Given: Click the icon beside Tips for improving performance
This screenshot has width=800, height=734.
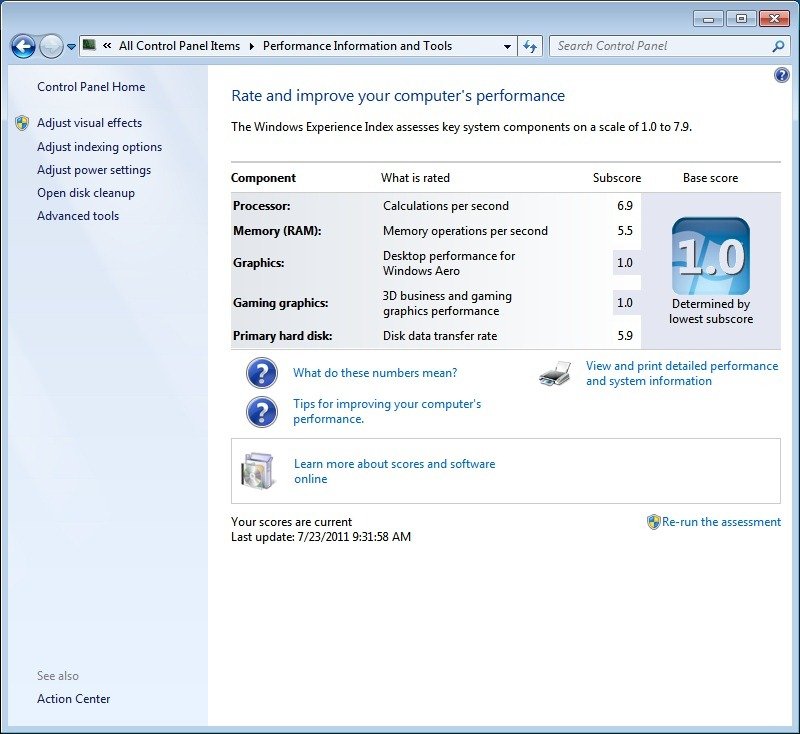Looking at the screenshot, I should [262, 412].
